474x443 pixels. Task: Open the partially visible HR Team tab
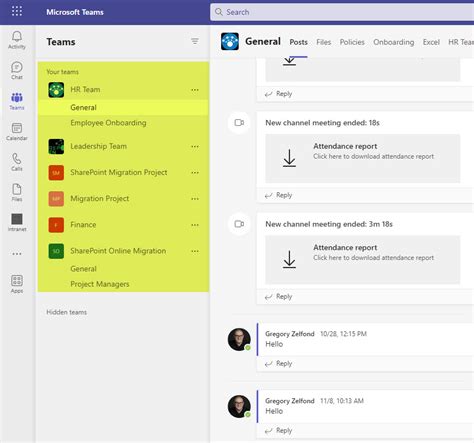pyautogui.click(x=461, y=42)
